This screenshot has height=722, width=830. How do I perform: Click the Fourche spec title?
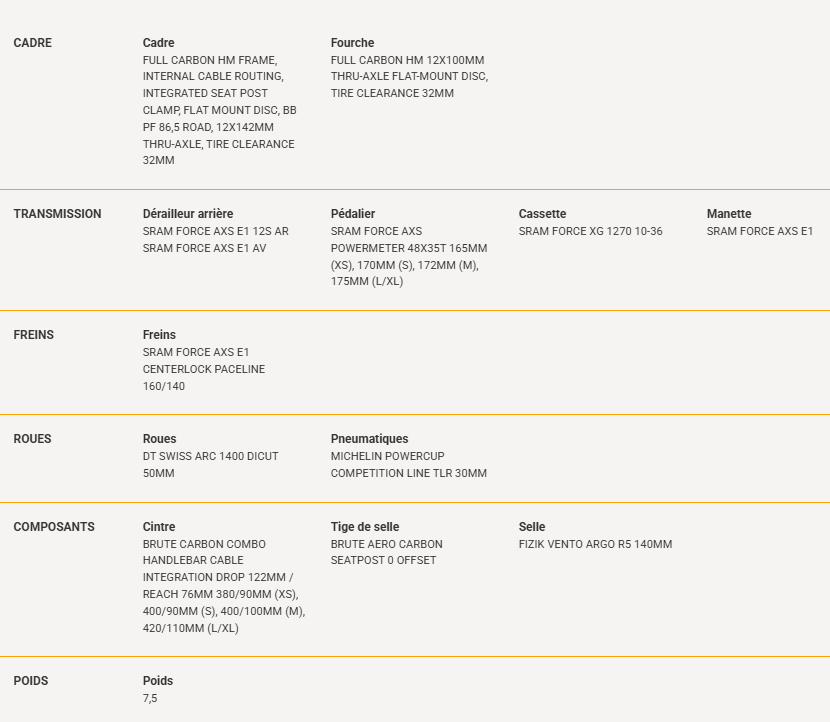pos(352,43)
